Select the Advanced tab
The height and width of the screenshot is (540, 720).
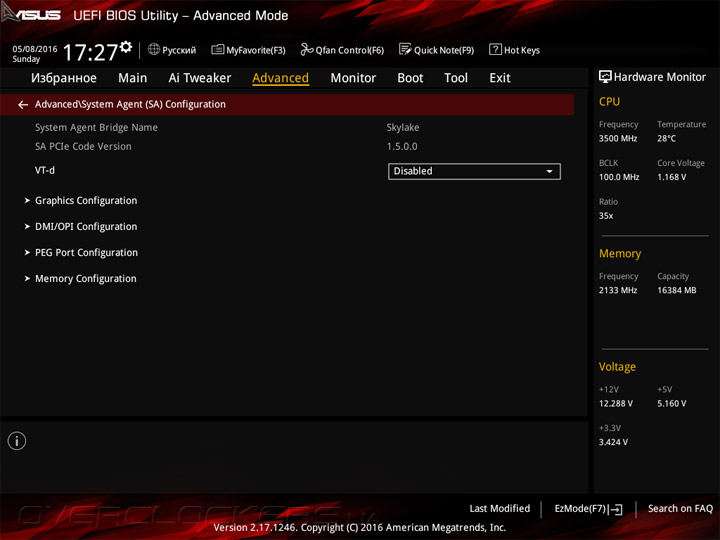(x=281, y=78)
